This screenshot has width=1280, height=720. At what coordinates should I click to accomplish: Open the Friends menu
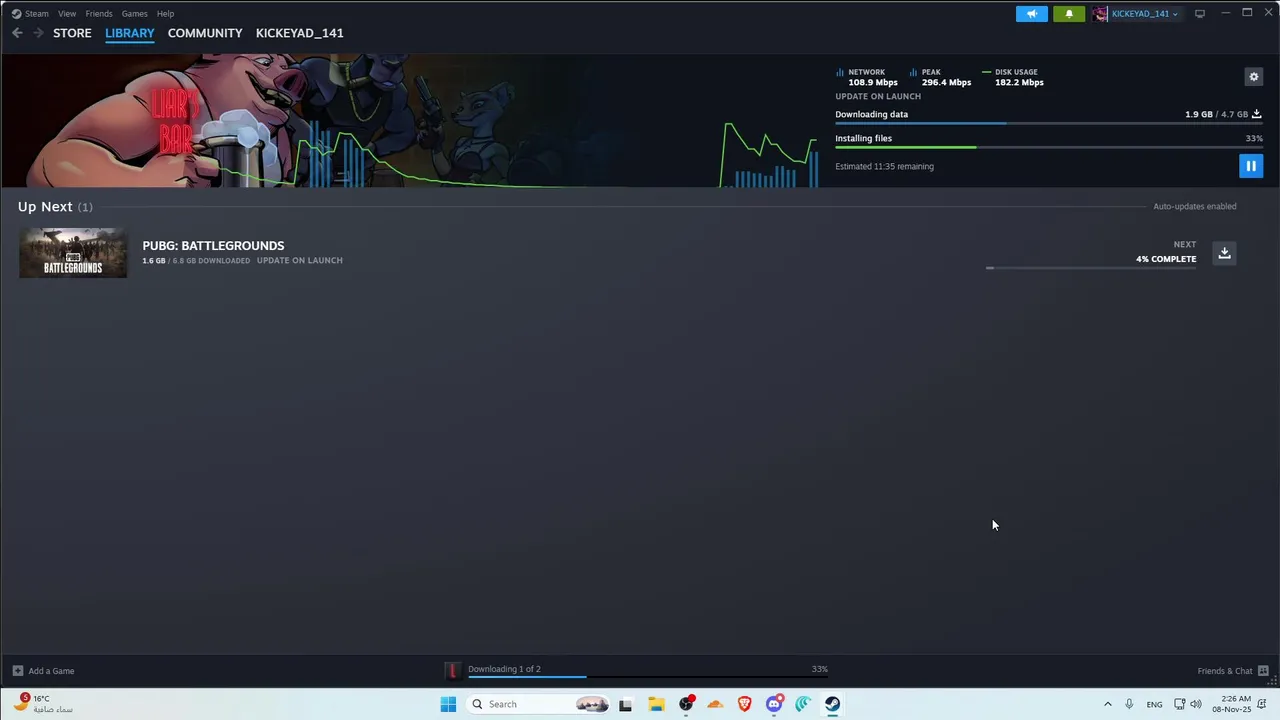click(99, 14)
